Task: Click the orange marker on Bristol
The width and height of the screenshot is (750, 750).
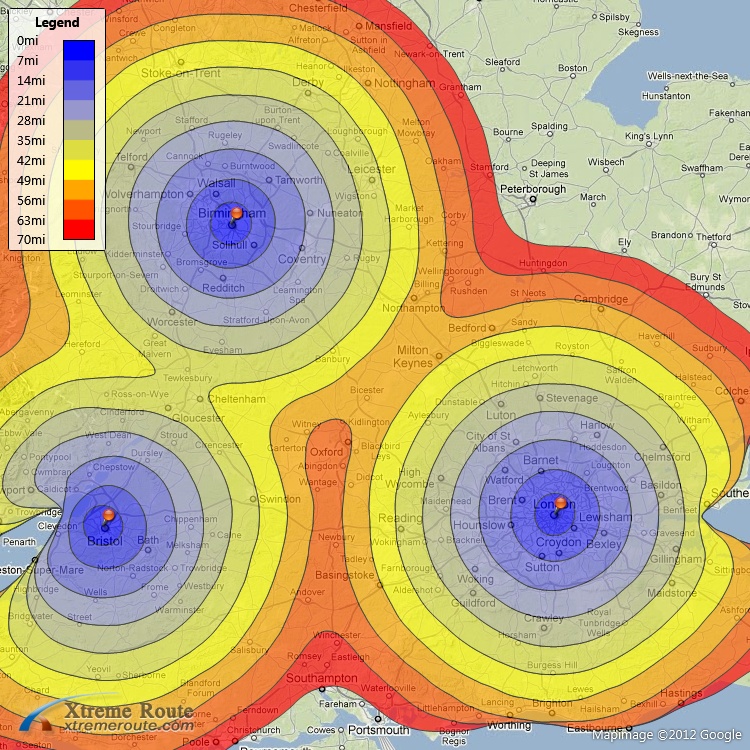Action: point(109,515)
